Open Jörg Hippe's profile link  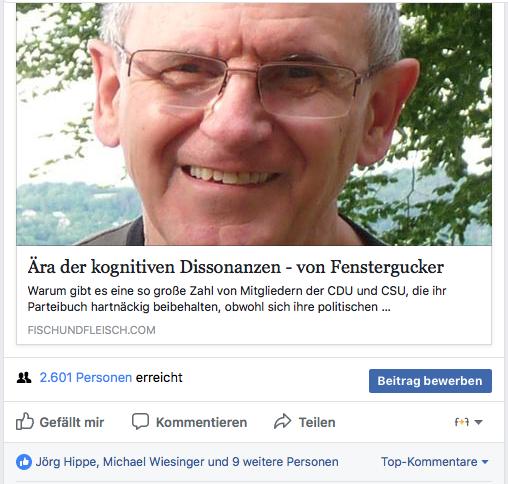coord(66,462)
